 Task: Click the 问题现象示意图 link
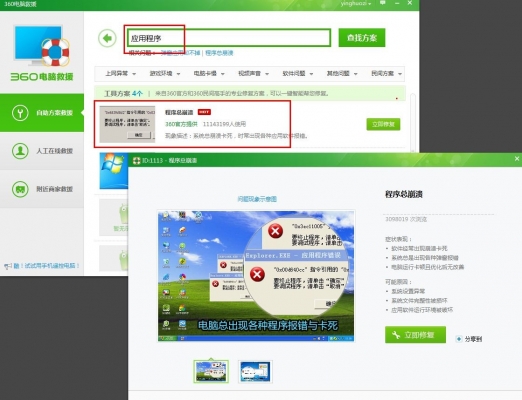click(257, 199)
